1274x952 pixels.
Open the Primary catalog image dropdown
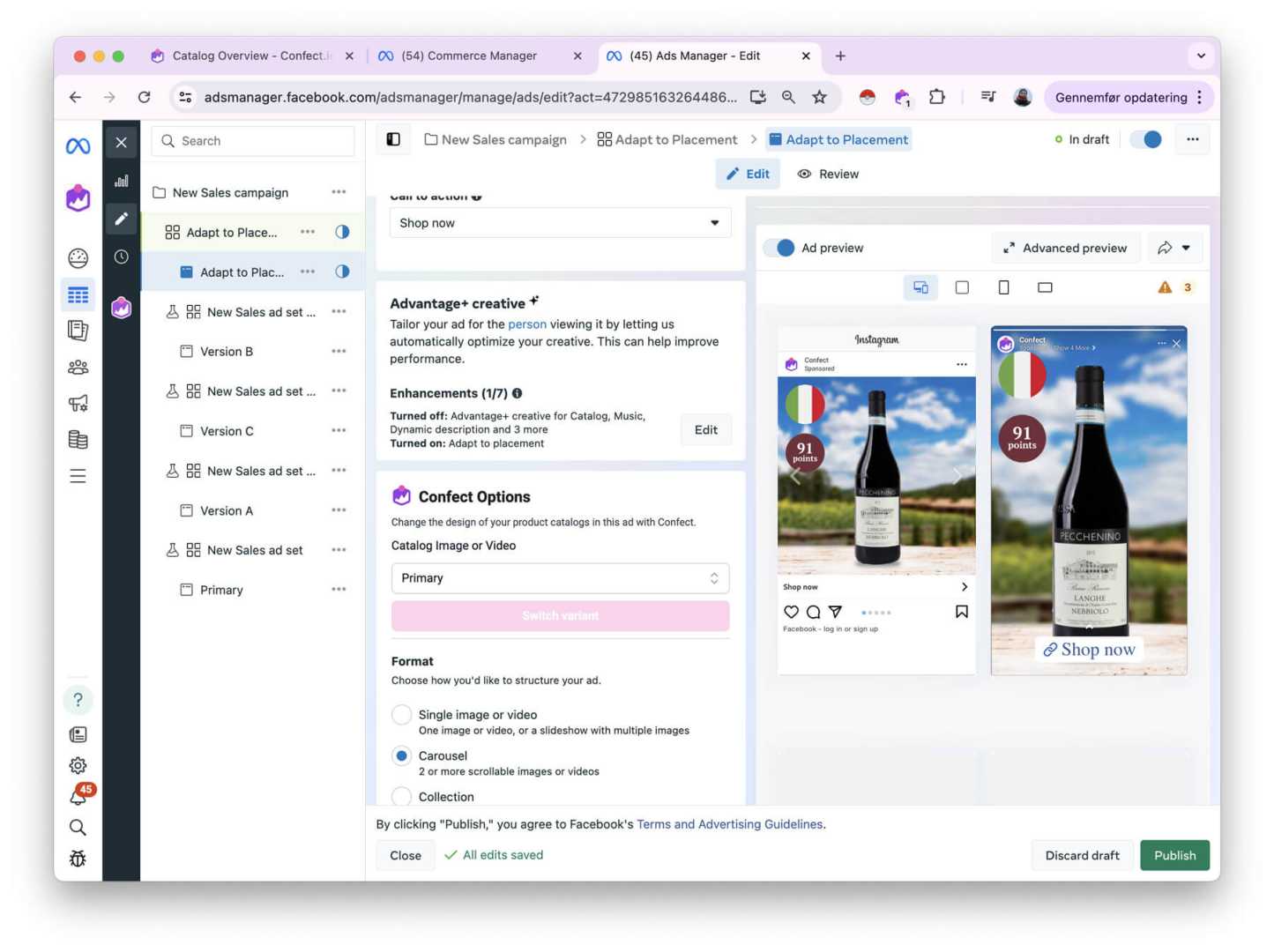tap(560, 578)
